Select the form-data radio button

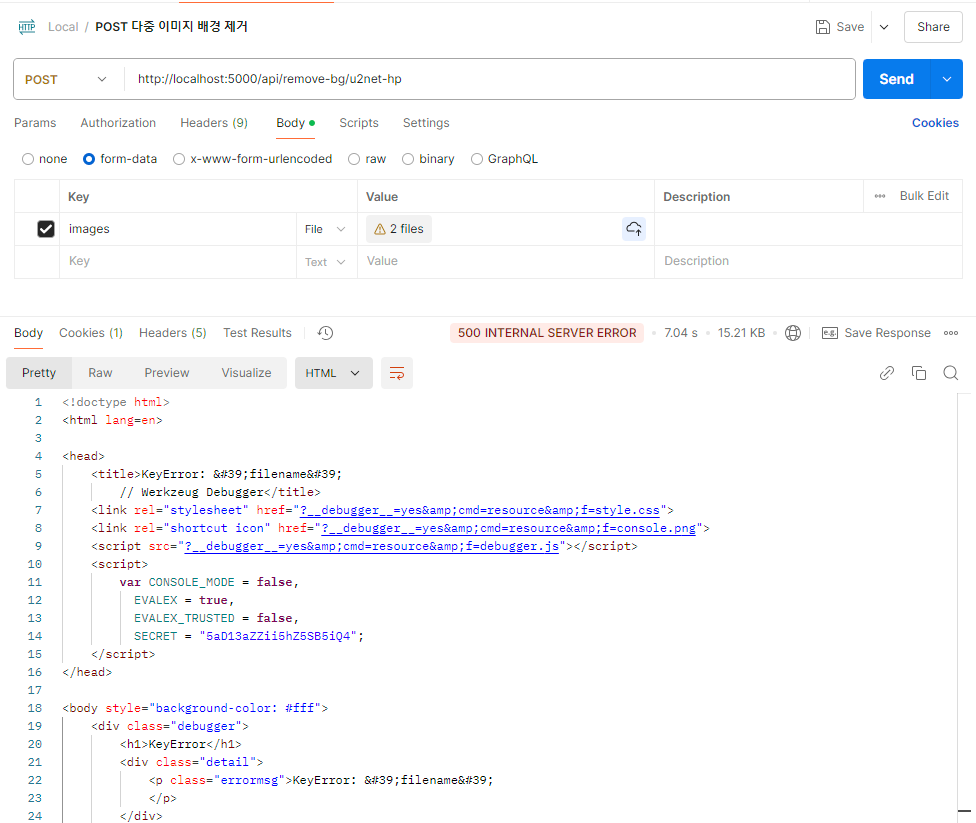pos(88,159)
